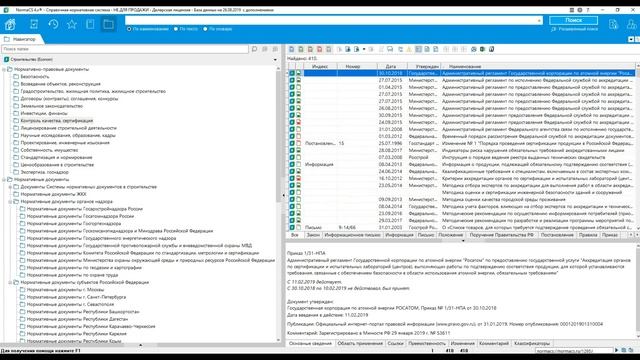Image resolution: width=640 pixels, height=360 pixels.
Task: Click the comment bubble icon in list toolbar
Action: pyautogui.click(x=390, y=49)
